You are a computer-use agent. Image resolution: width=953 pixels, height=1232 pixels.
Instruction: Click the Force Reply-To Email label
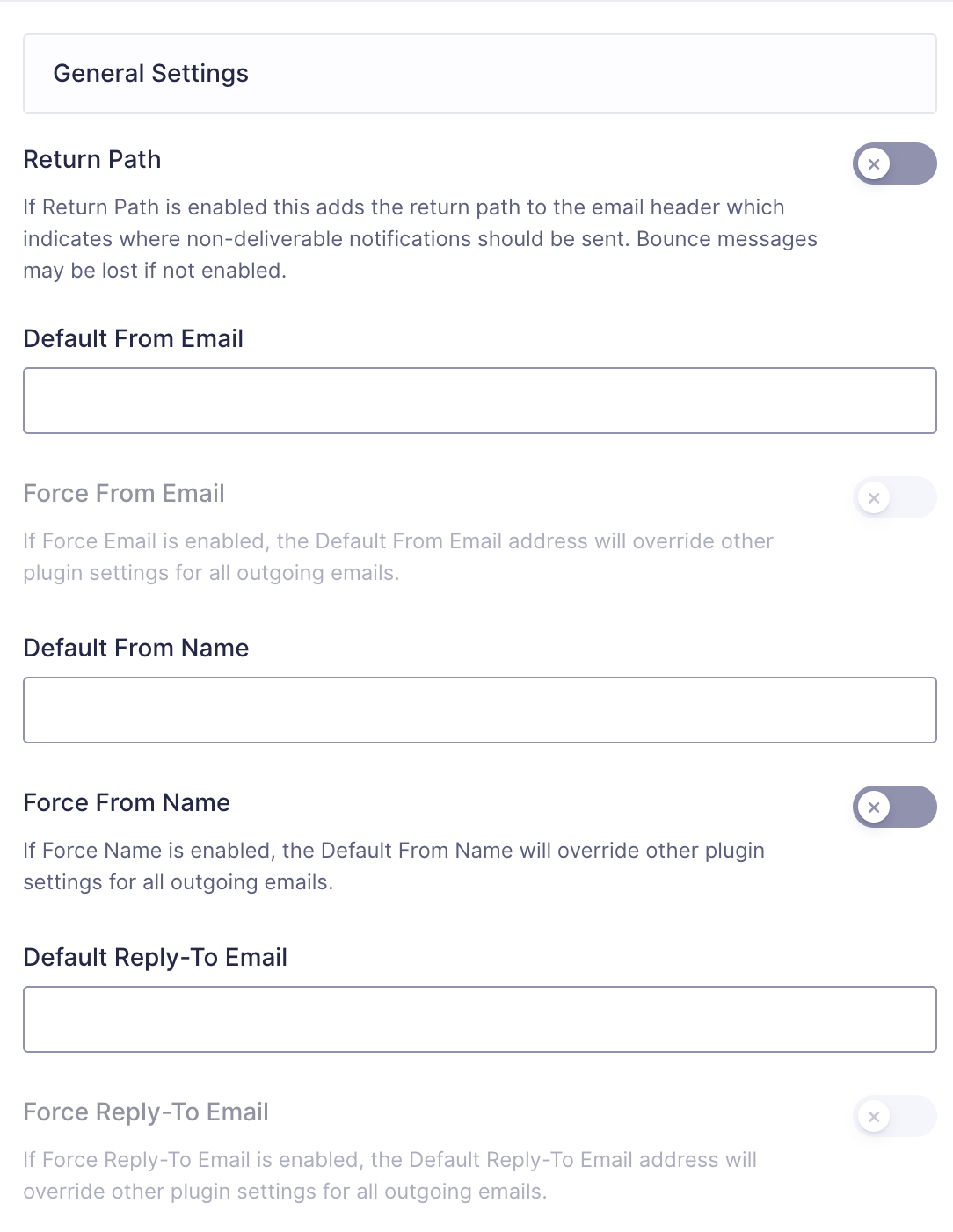click(146, 1112)
